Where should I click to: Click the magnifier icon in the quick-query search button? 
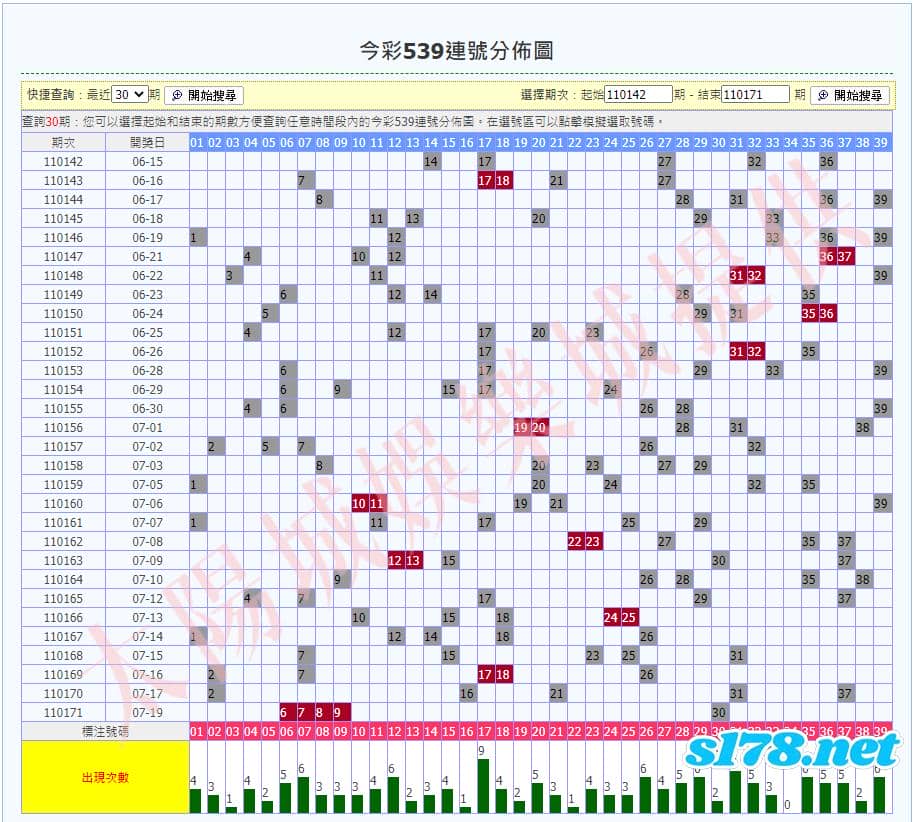(177, 95)
